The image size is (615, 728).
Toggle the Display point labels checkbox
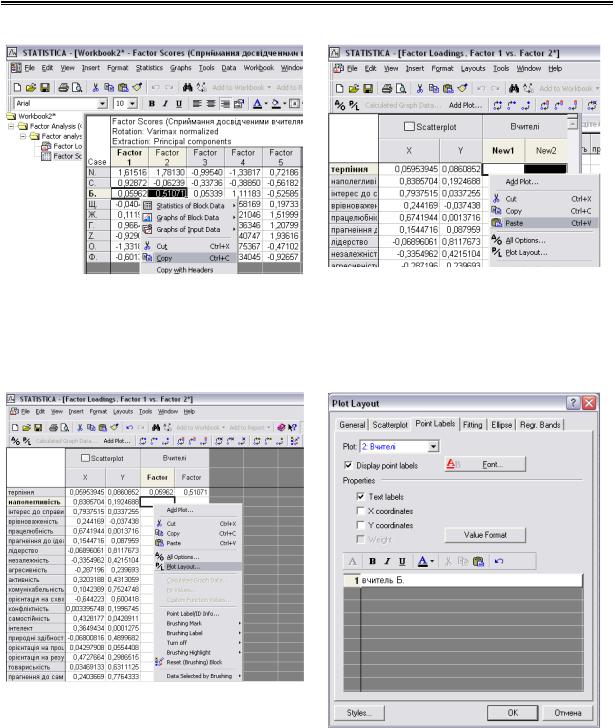click(x=348, y=465)
